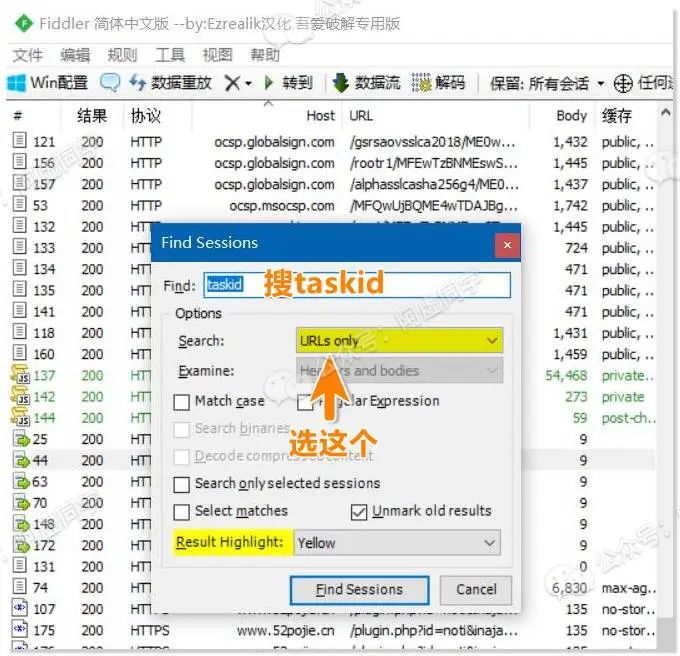Select the ocsp.msocsp.com host cell
680x656 pixels.
pyautogui.click(x=282, y=206)
